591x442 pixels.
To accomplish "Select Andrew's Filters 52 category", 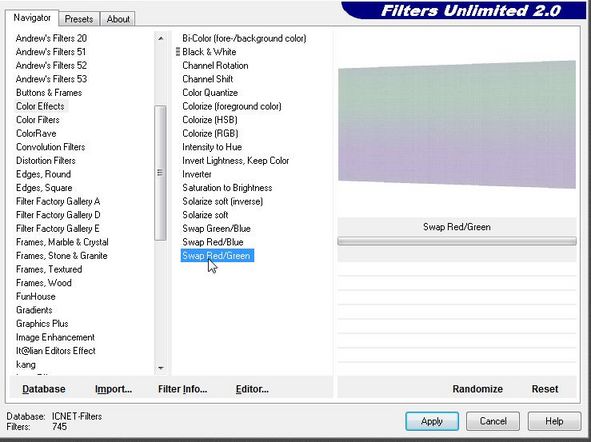I will [51, 65].
